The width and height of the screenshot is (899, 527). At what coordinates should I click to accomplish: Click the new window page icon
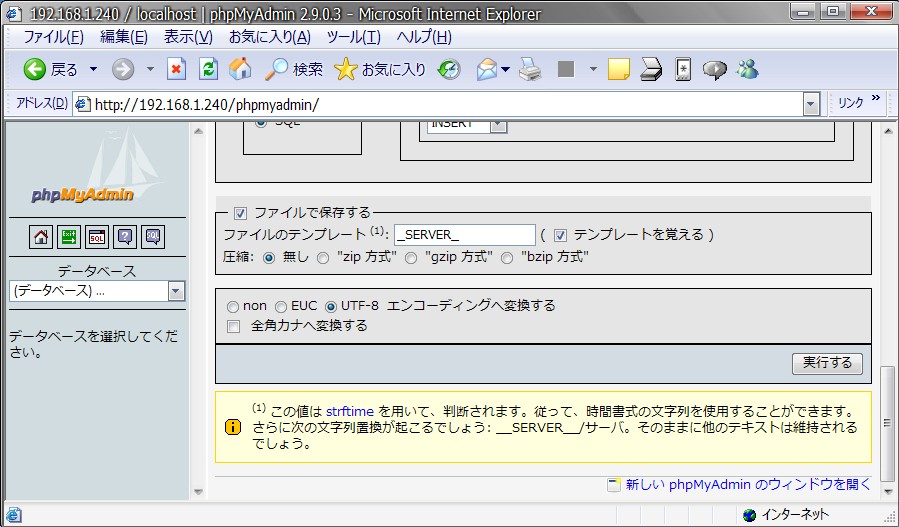[x=614, y=485]
